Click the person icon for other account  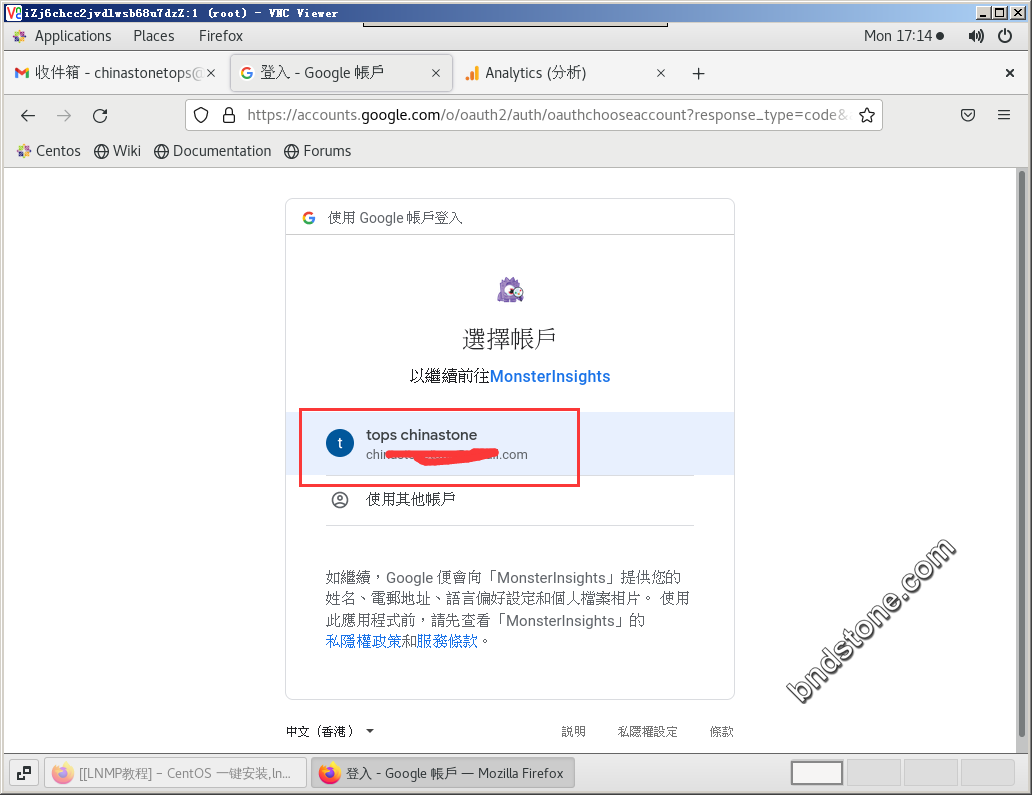point(340,500)
